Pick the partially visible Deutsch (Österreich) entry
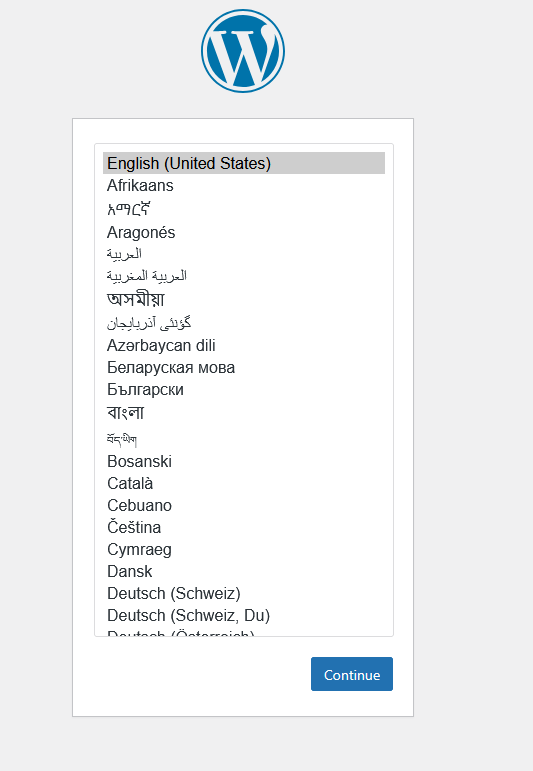This screenshot has height=771, width=533. pyautogui.click(x=244, y=632)
